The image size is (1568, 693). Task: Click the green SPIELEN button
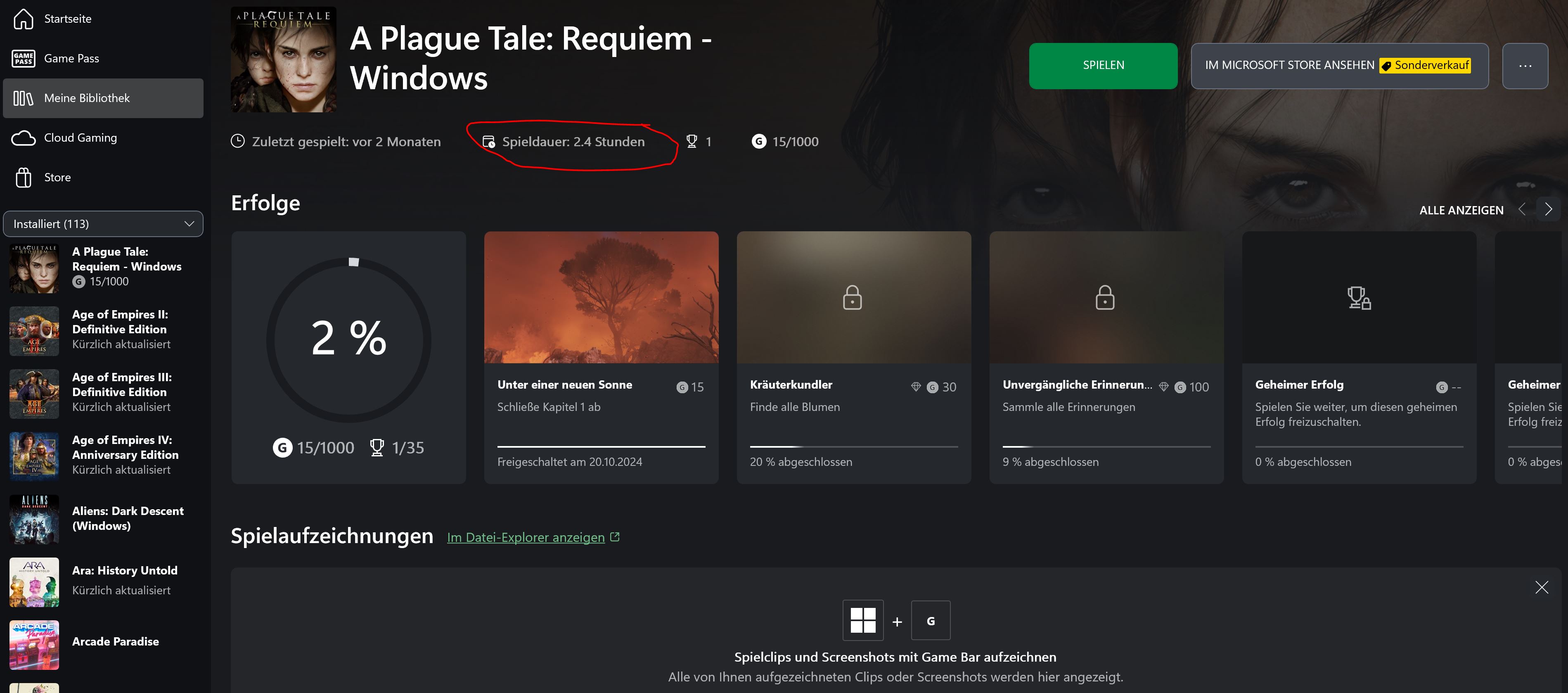click(x=1103, y=66)
